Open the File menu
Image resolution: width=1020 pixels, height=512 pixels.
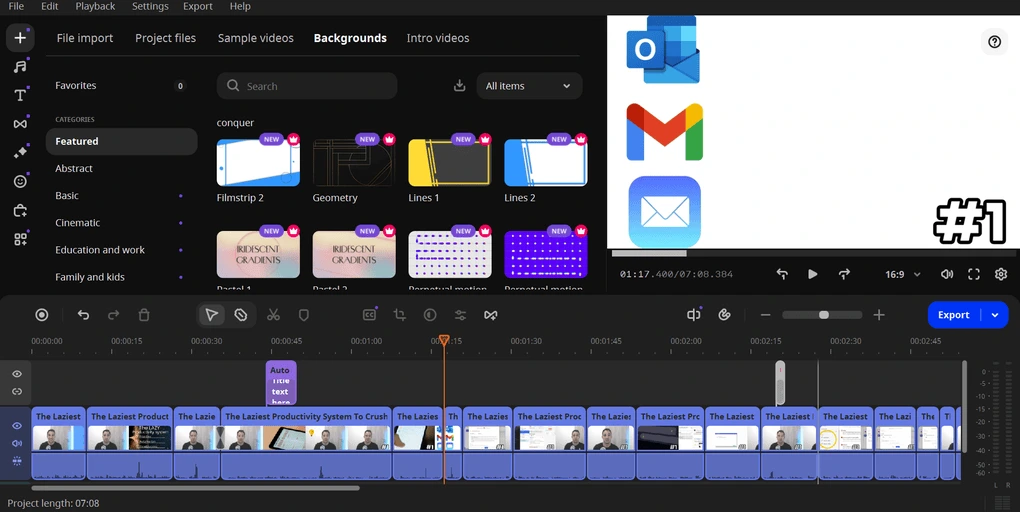tap(16, 6)
